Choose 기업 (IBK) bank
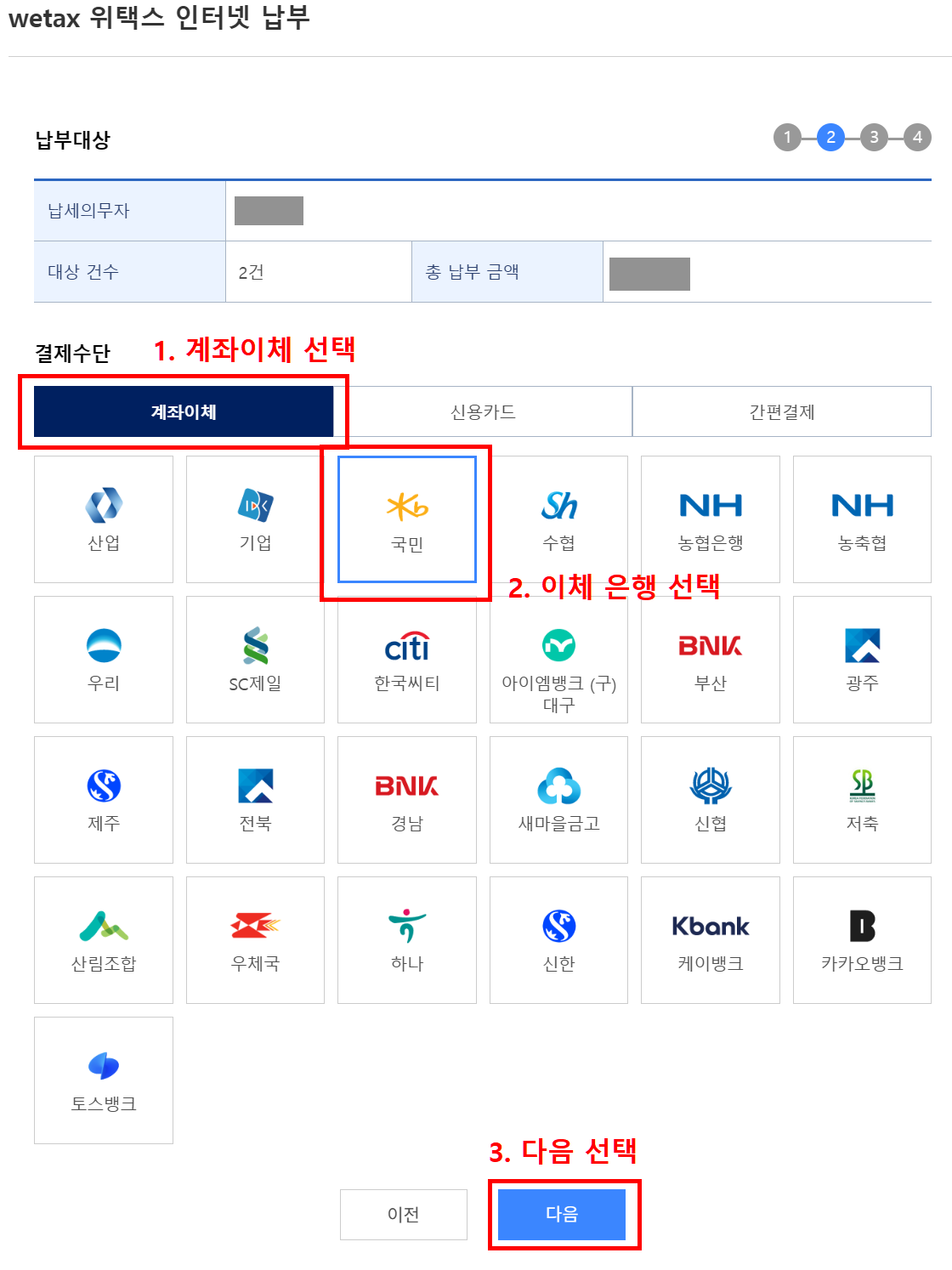 (255, 519)
